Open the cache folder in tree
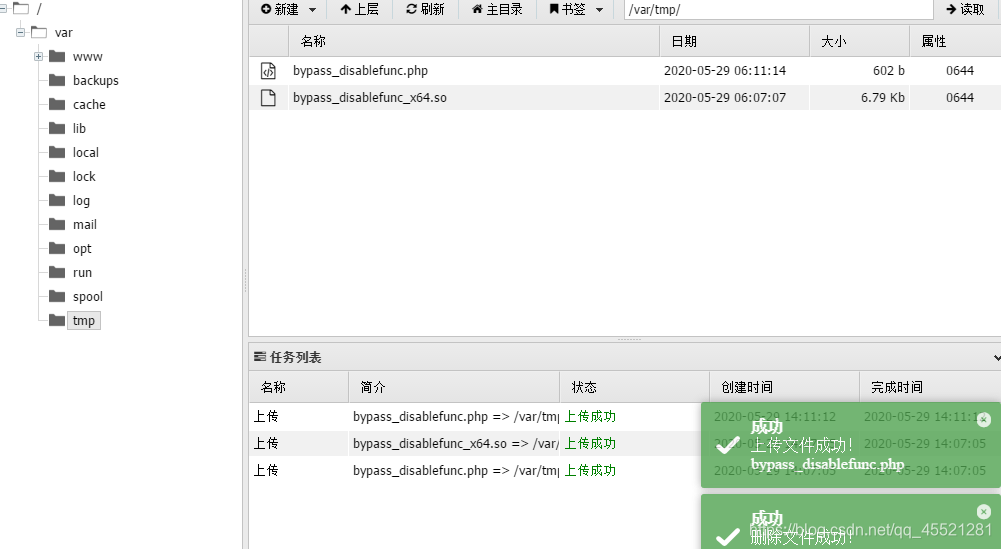1001x549 pixels. click(89, 105)
